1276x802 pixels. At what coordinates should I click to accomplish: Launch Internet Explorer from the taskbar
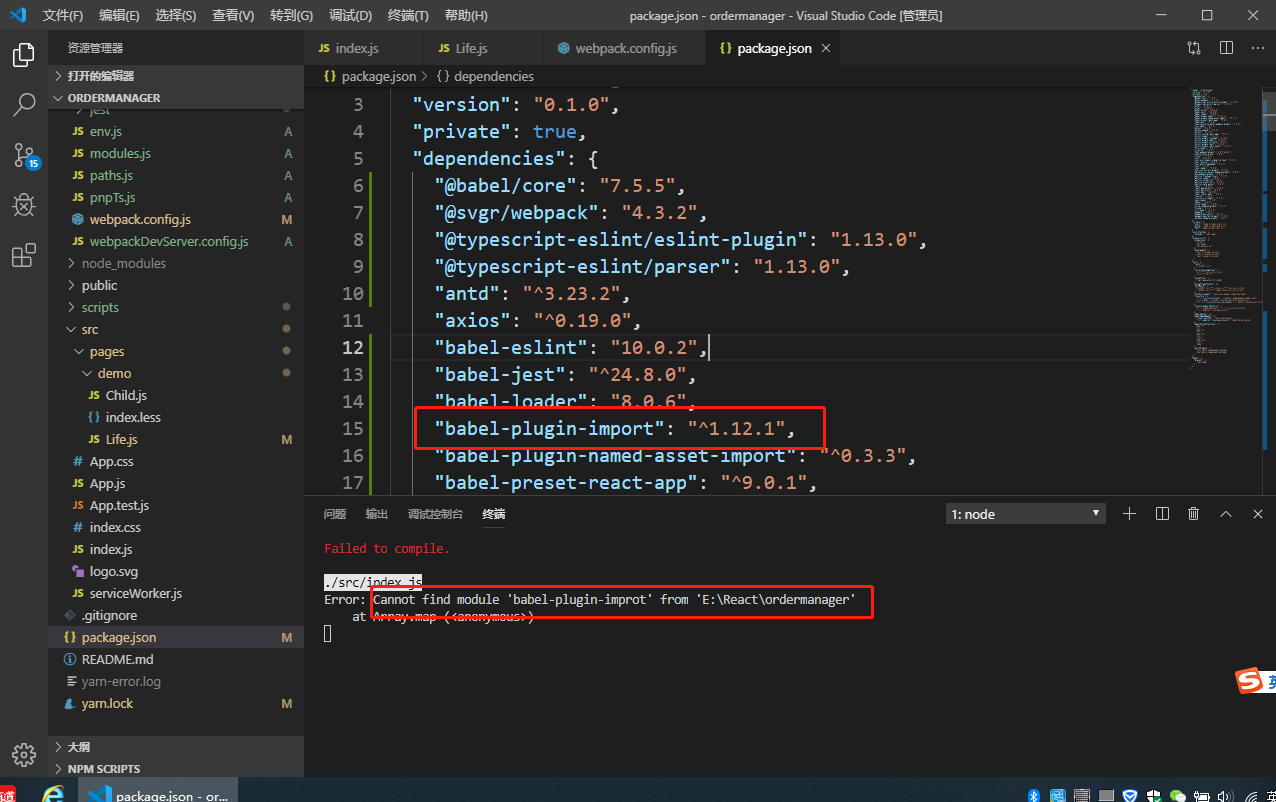click(x=53, y=795)
